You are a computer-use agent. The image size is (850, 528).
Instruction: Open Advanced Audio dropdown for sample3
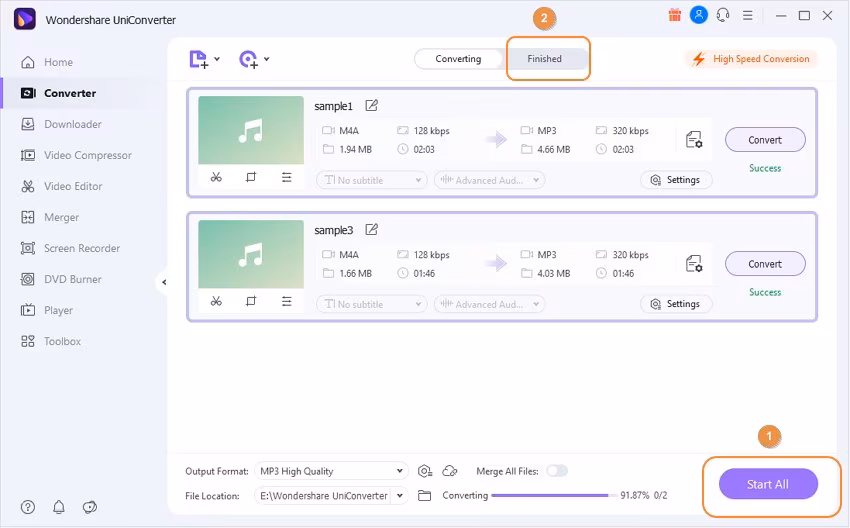click(x=490, y=304)
